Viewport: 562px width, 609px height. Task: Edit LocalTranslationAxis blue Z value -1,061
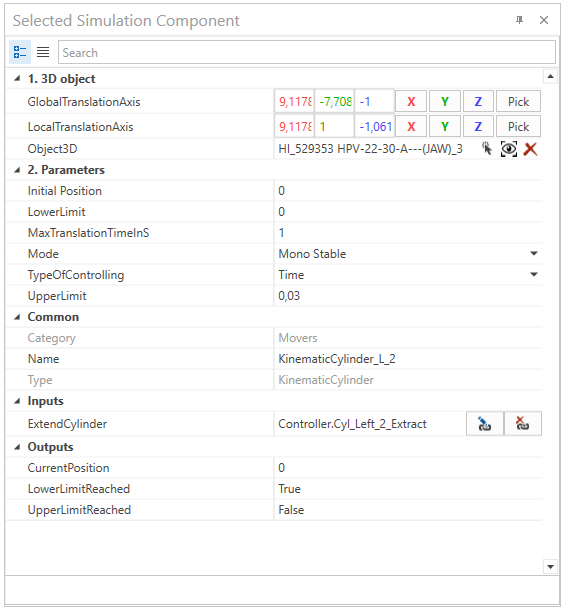374,127
